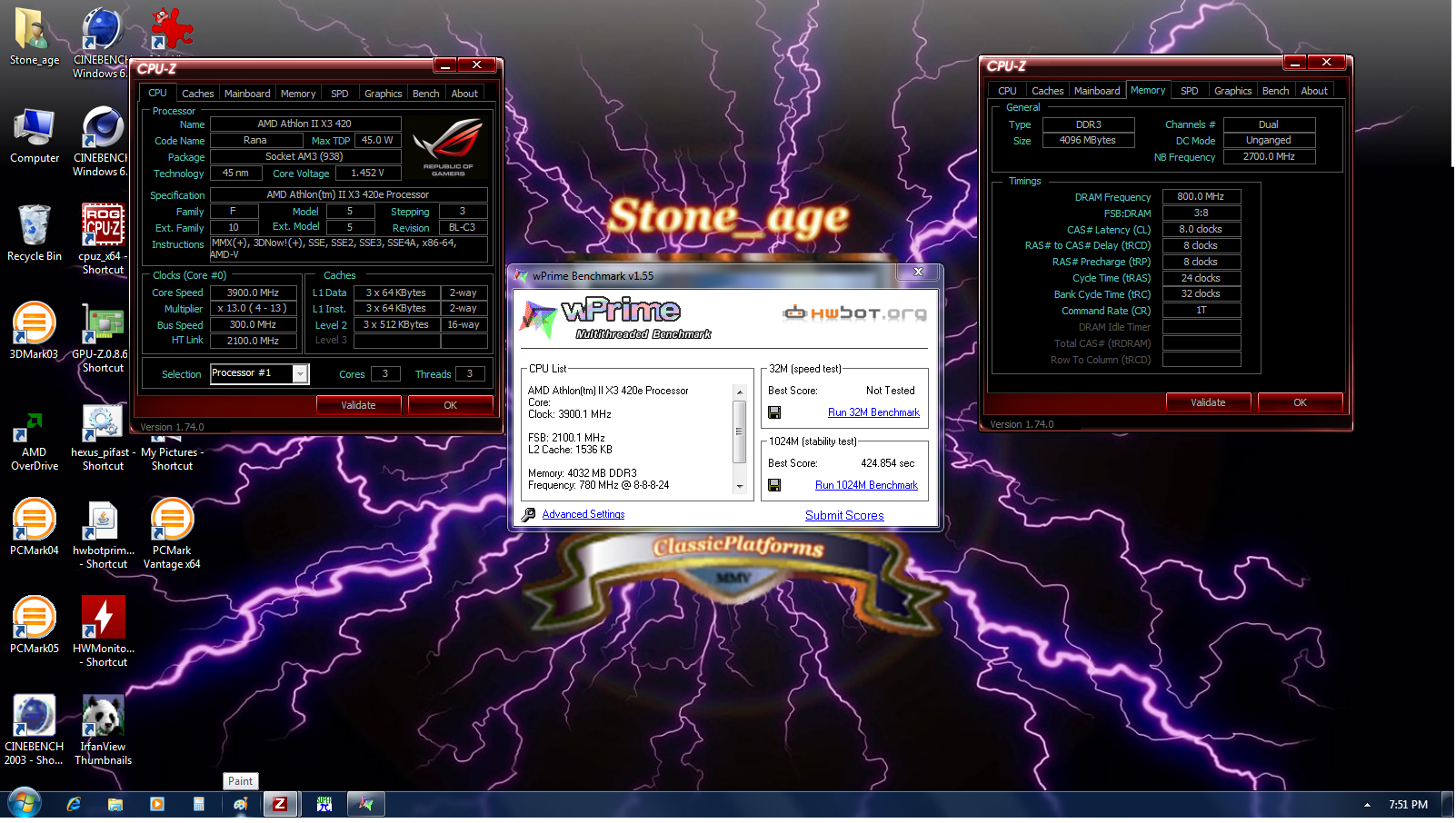Click the wPrime taskbar button
Image resolution: width=1456 pixels, height=823 pixels.
click(x=366, y=804)
